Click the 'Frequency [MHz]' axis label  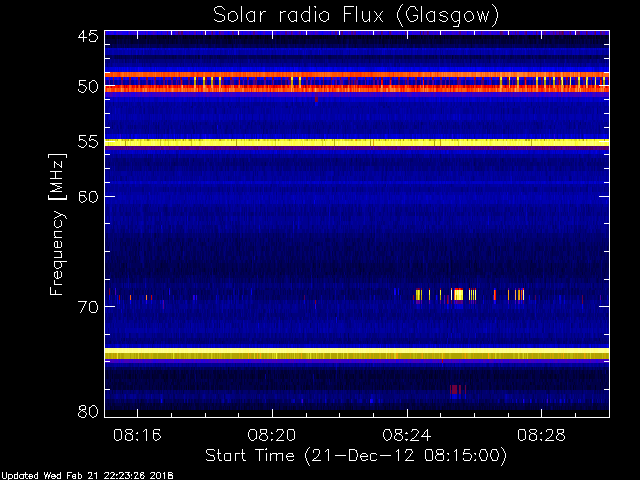[x=57, y=224]
